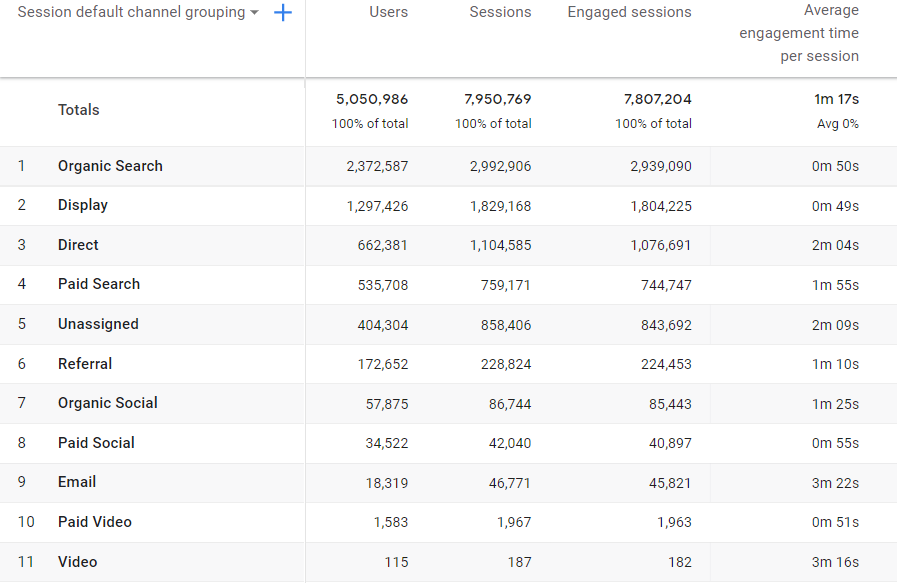This screenshot has width=897, height=583.
Task: Click the plus icon to add dimension
Action: (283, 13)
